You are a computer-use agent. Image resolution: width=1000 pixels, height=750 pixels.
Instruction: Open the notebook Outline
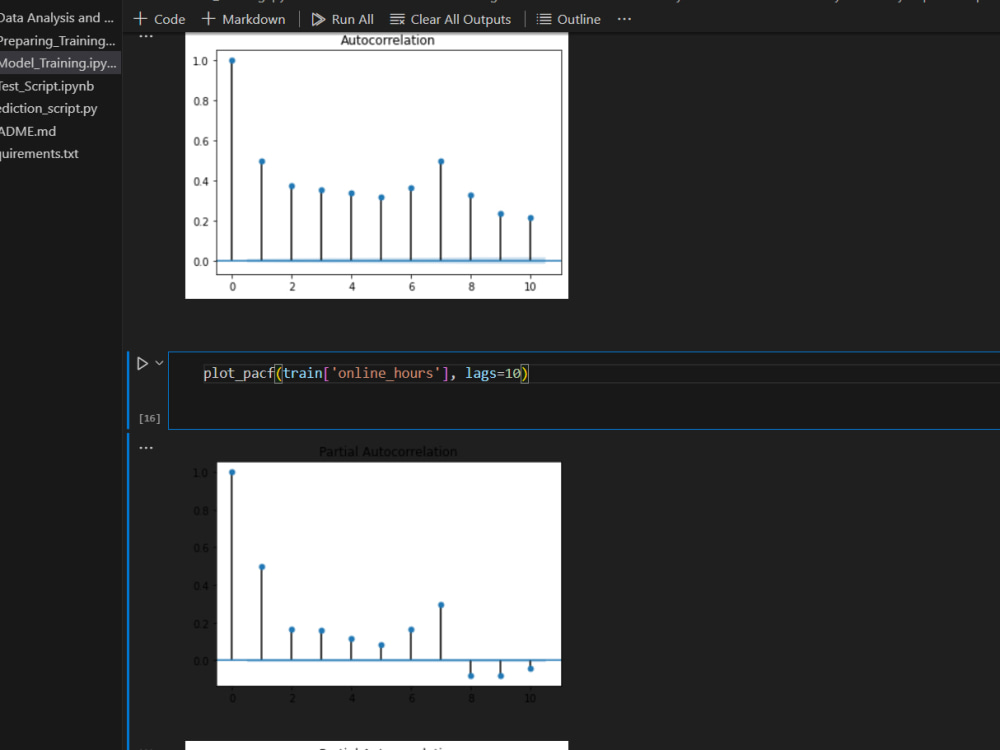point(568,19)
